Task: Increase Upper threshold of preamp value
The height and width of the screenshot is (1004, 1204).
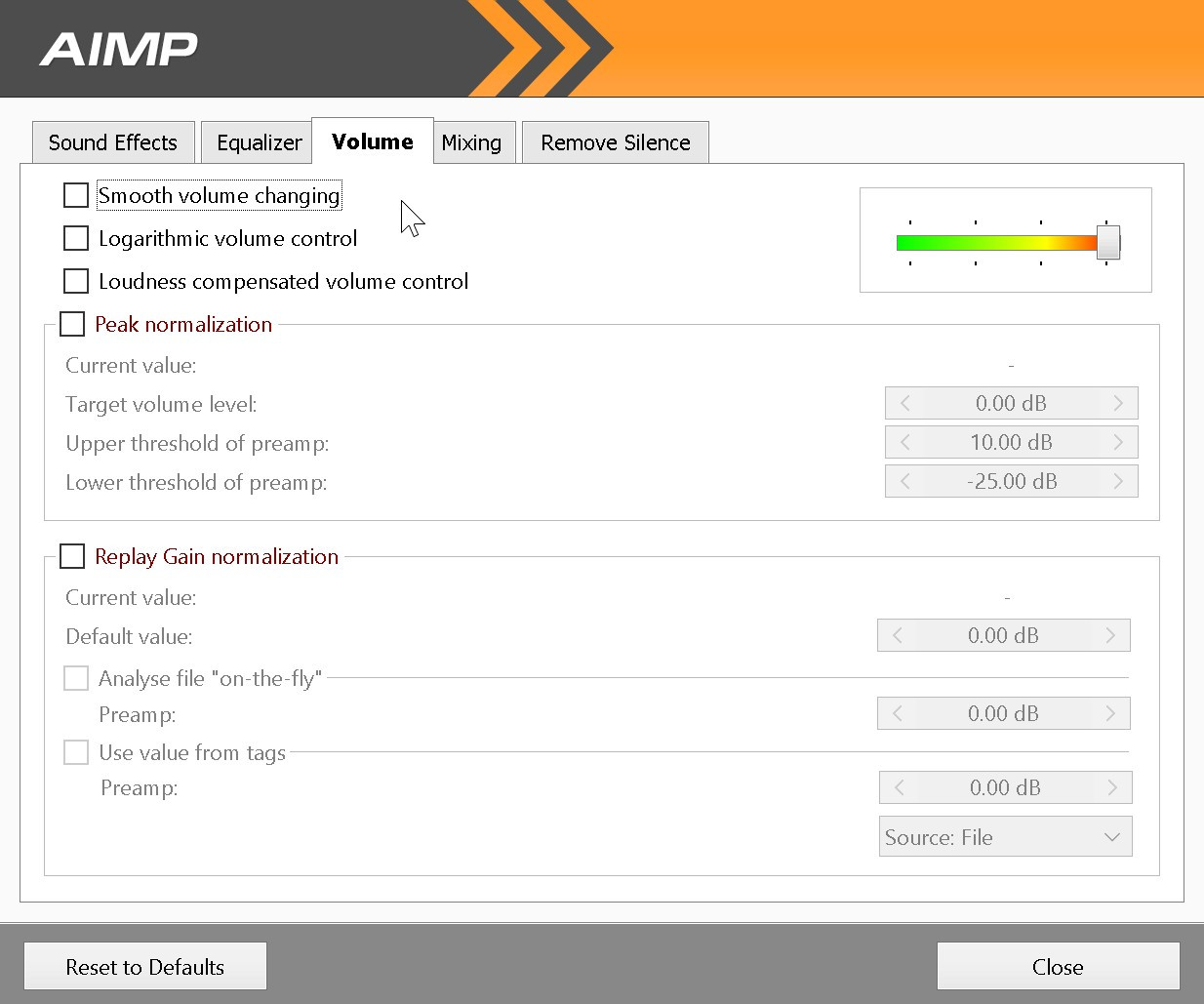Action: [1118, 442]
